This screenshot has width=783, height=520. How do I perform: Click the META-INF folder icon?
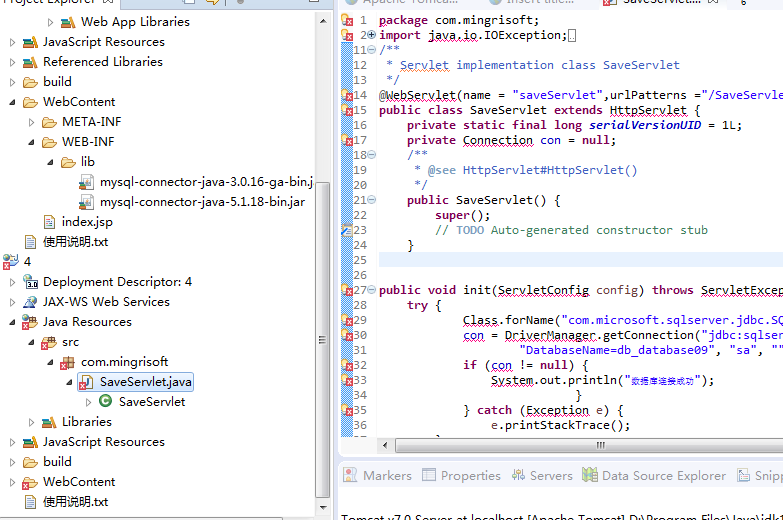[x=49, y=122]
